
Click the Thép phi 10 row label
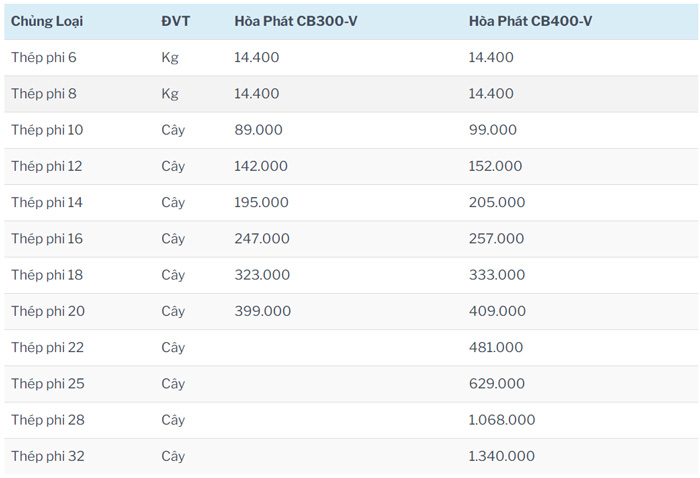(x=47, y=130)
